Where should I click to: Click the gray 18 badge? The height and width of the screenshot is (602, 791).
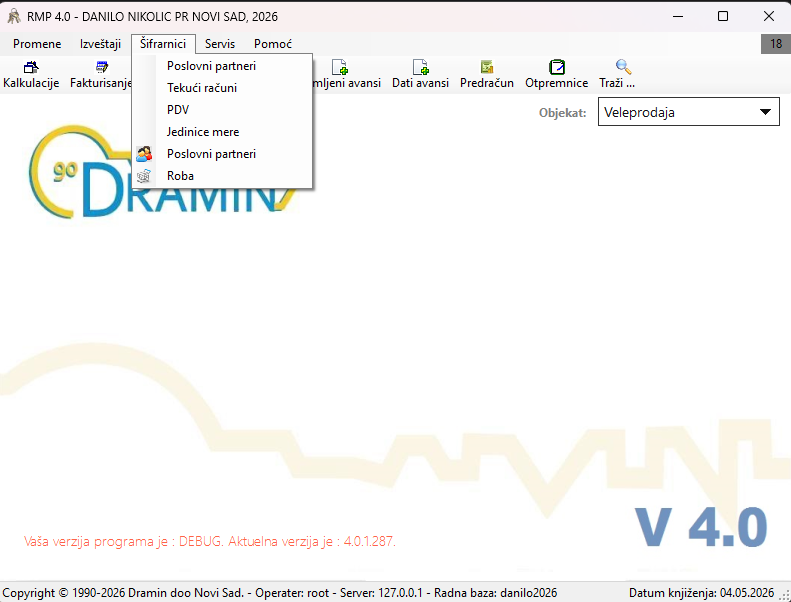tap(776, 44)
